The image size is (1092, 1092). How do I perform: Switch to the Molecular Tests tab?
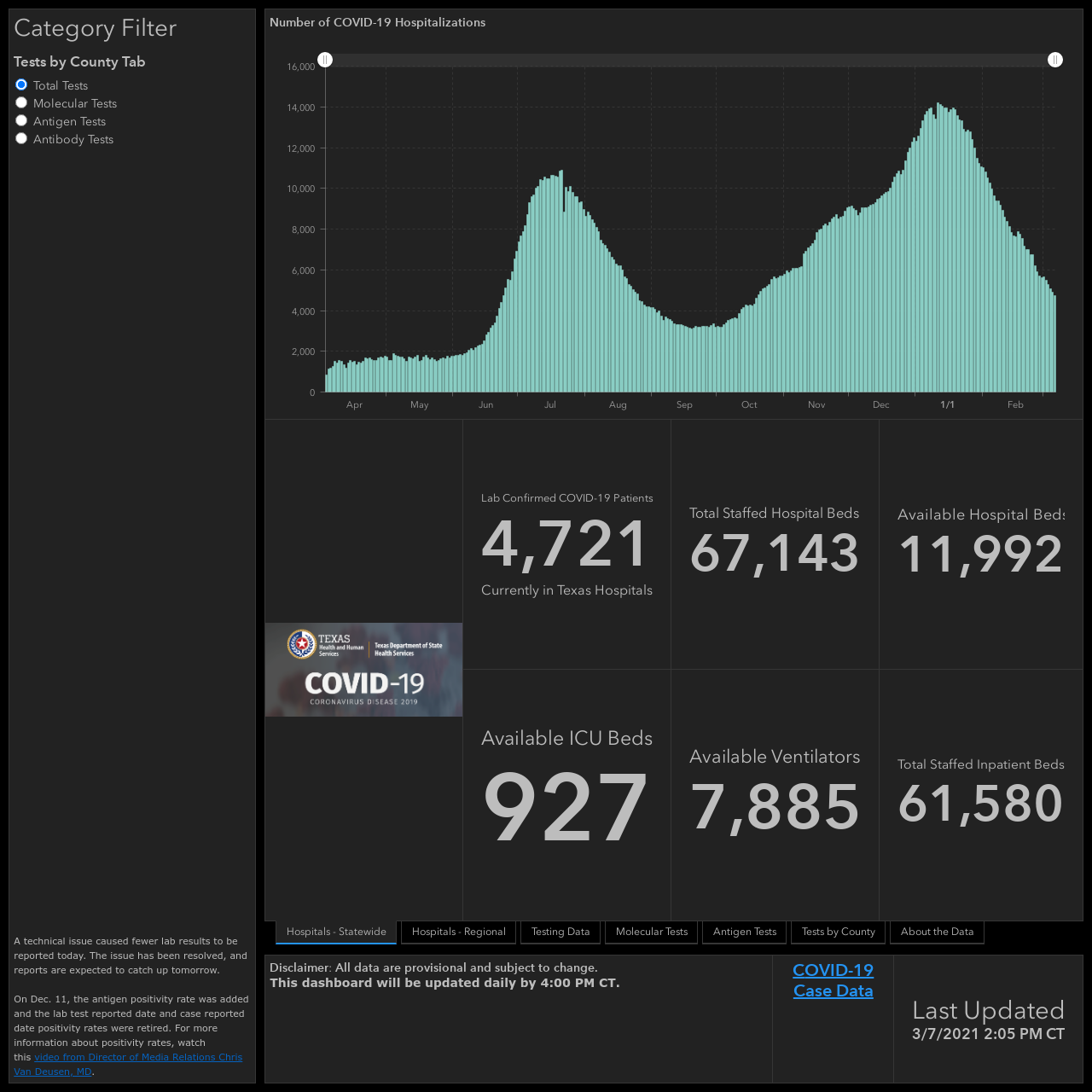coord(652,932)
